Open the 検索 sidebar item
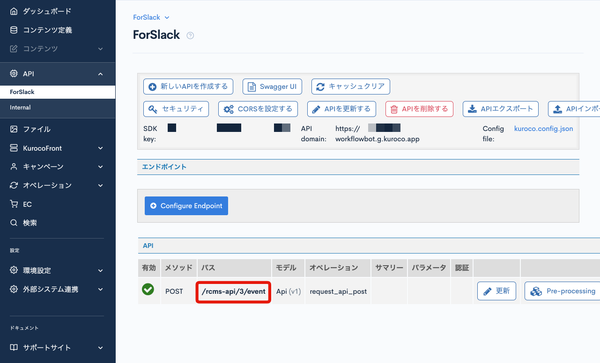This screenshot has width=600, height=363. tap(30, 223)
